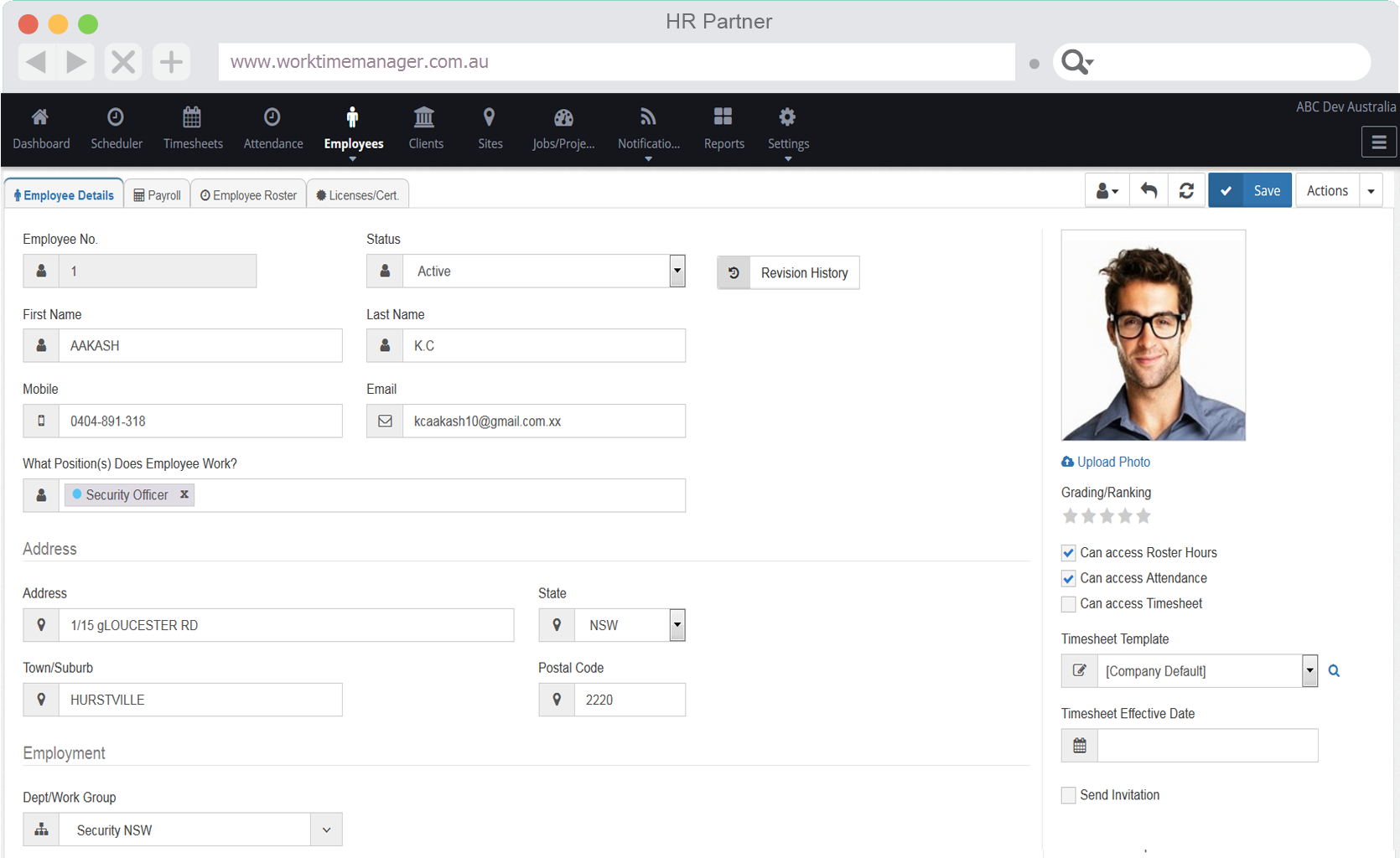
Task: Open Notifications feed icon
Action: (648, 116)
